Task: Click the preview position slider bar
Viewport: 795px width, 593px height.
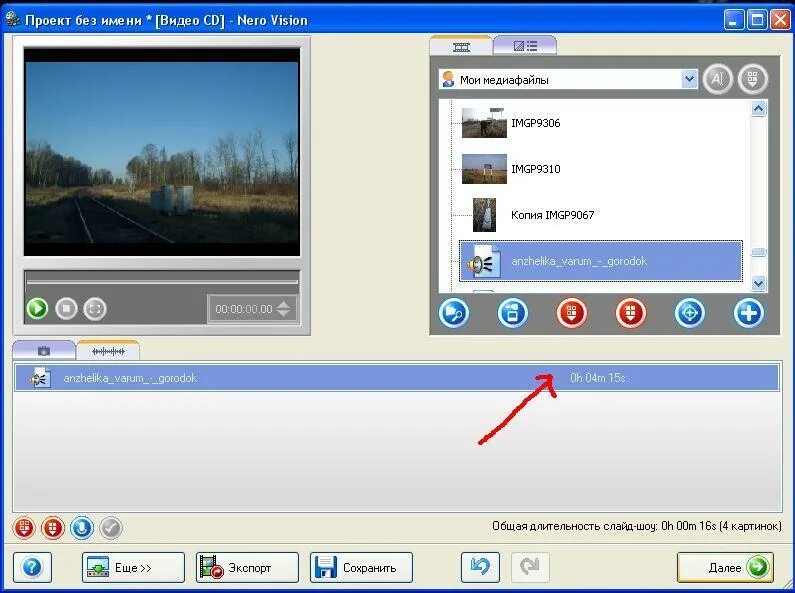Action: coord(162,282)
